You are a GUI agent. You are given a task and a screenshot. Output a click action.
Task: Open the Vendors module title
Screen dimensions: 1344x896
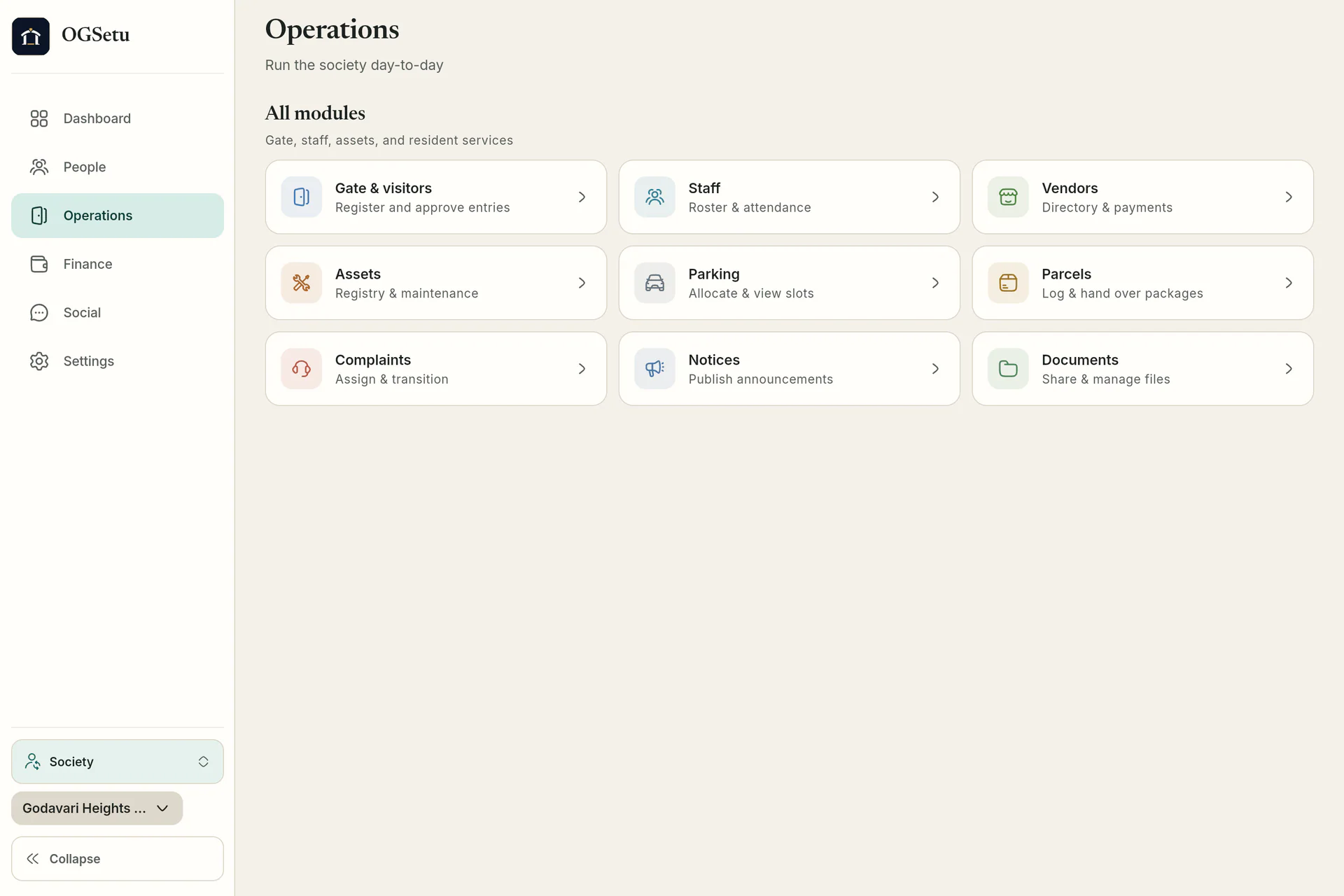(1070, 188)
